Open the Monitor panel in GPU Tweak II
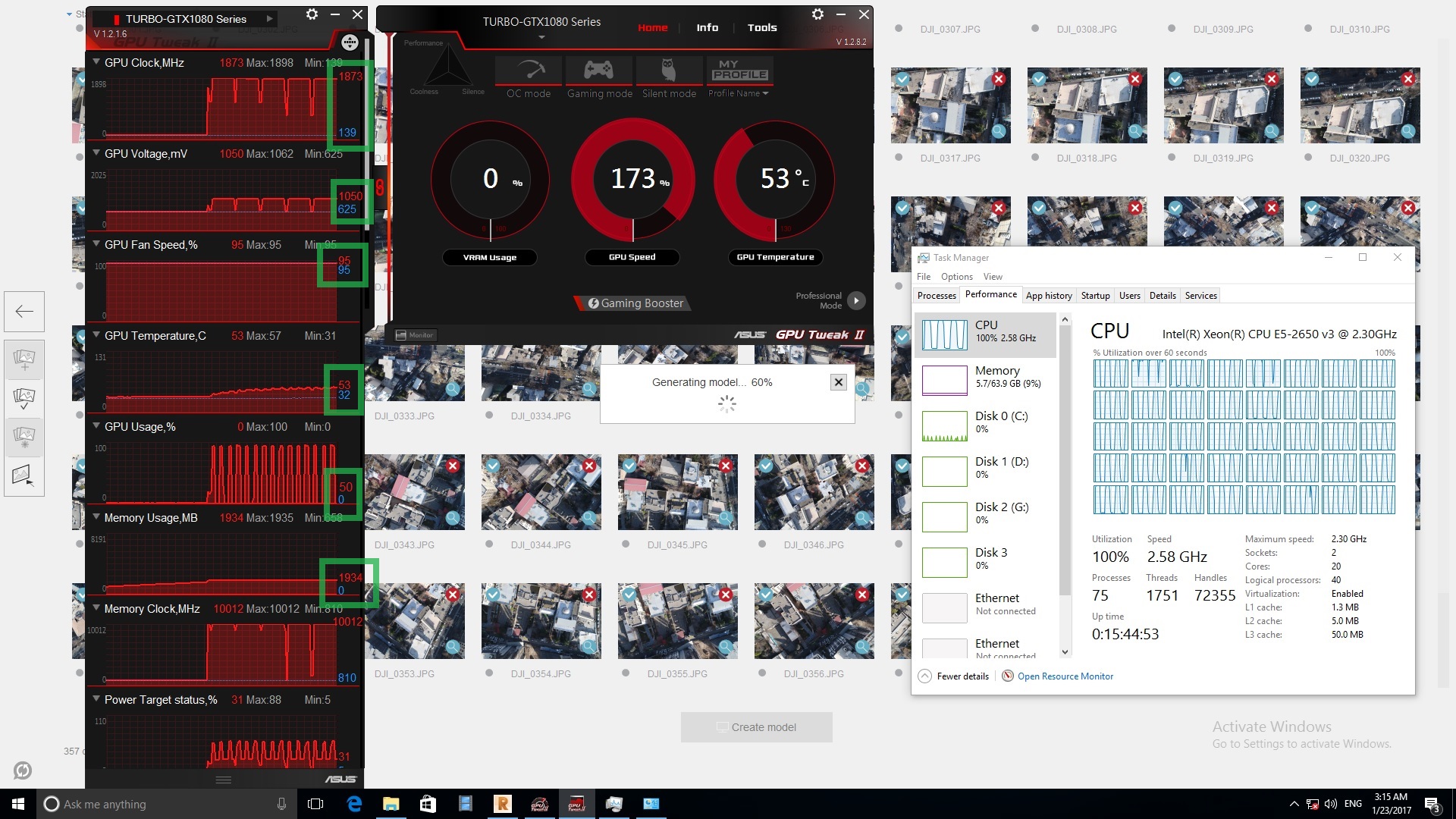Image resolution: width=1456 pixels, height=819 pixels. click(414, 334)
